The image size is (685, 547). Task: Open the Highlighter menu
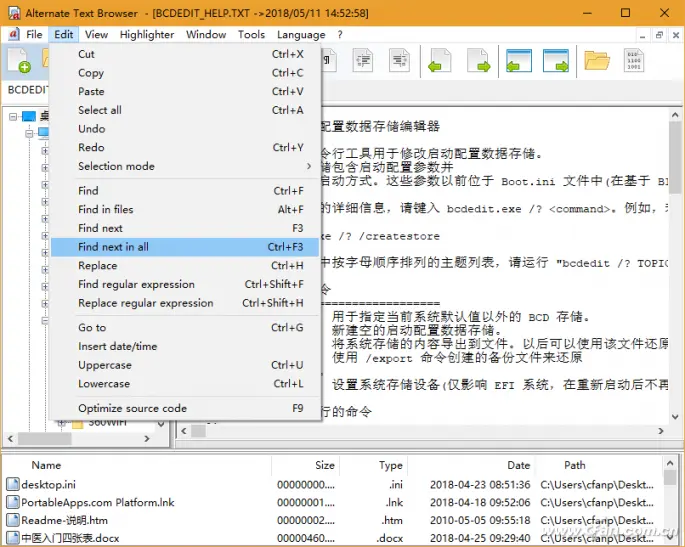(x=147, y=34)
